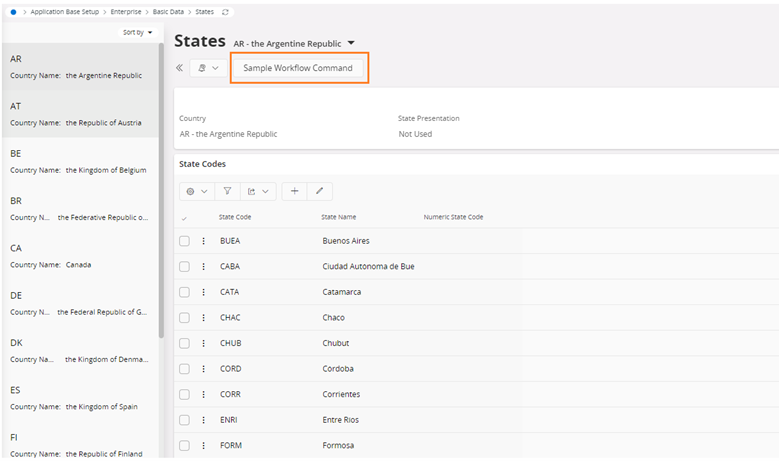Check the box next to FORM state code
This screenshot has width=779, height=461.
184,446
